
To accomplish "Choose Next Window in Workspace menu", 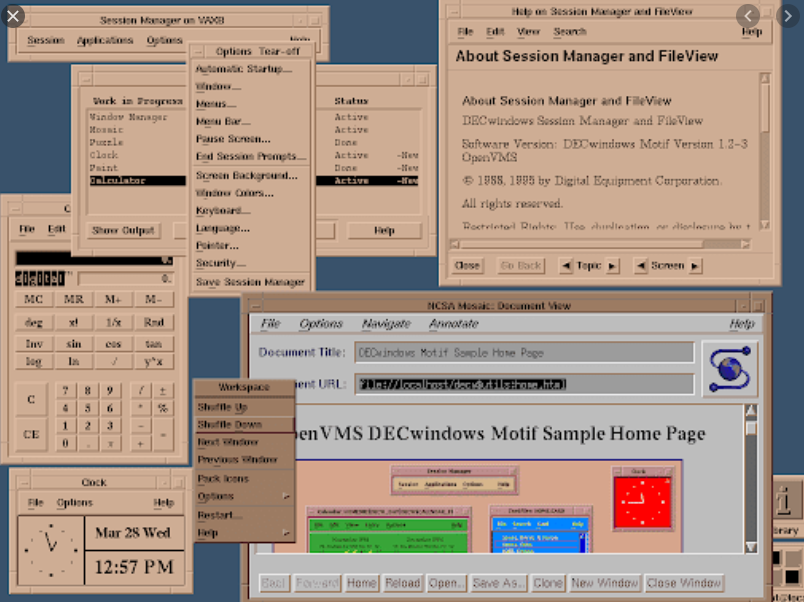I will click(x=244, y=442).
